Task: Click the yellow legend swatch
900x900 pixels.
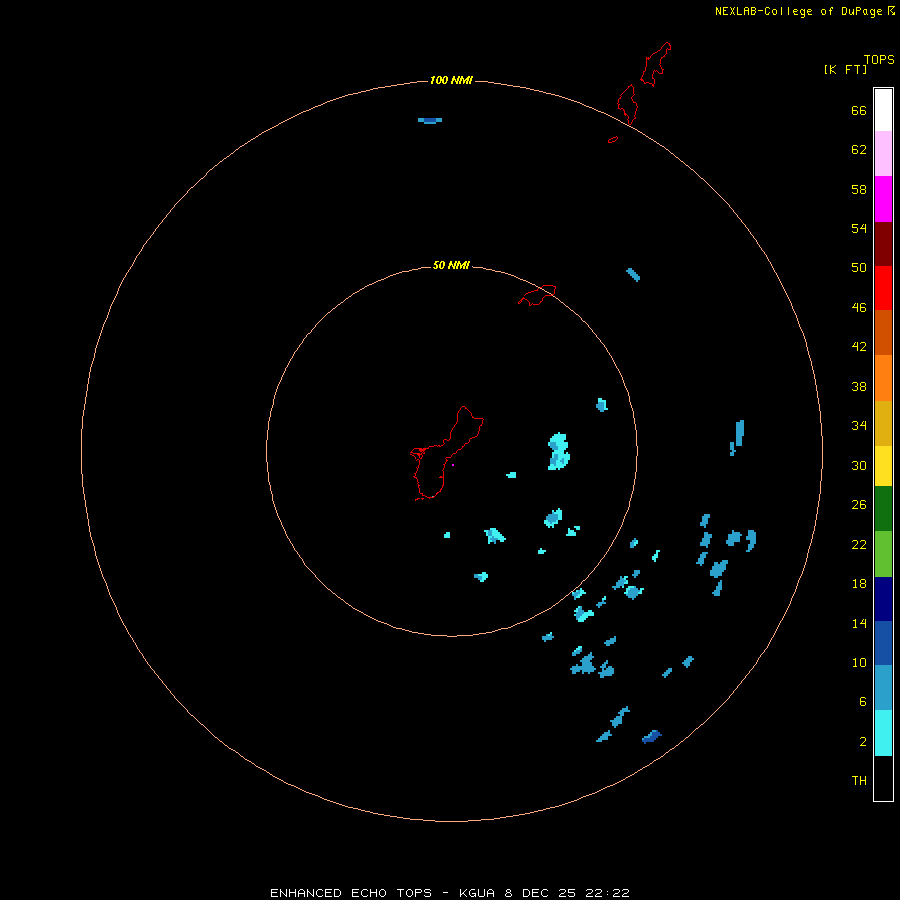Action: [x=883, y=466]
